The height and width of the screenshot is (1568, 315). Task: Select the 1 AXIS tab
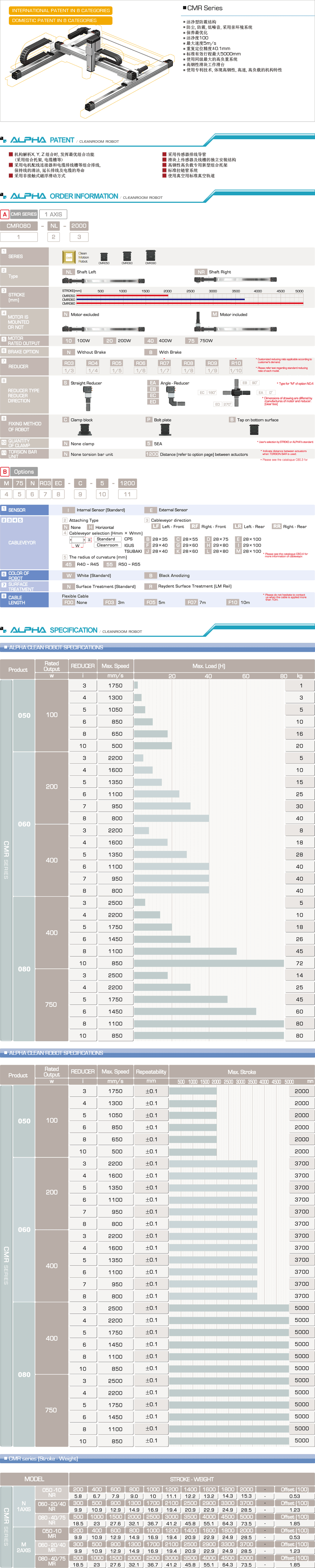tap(54, 214)
